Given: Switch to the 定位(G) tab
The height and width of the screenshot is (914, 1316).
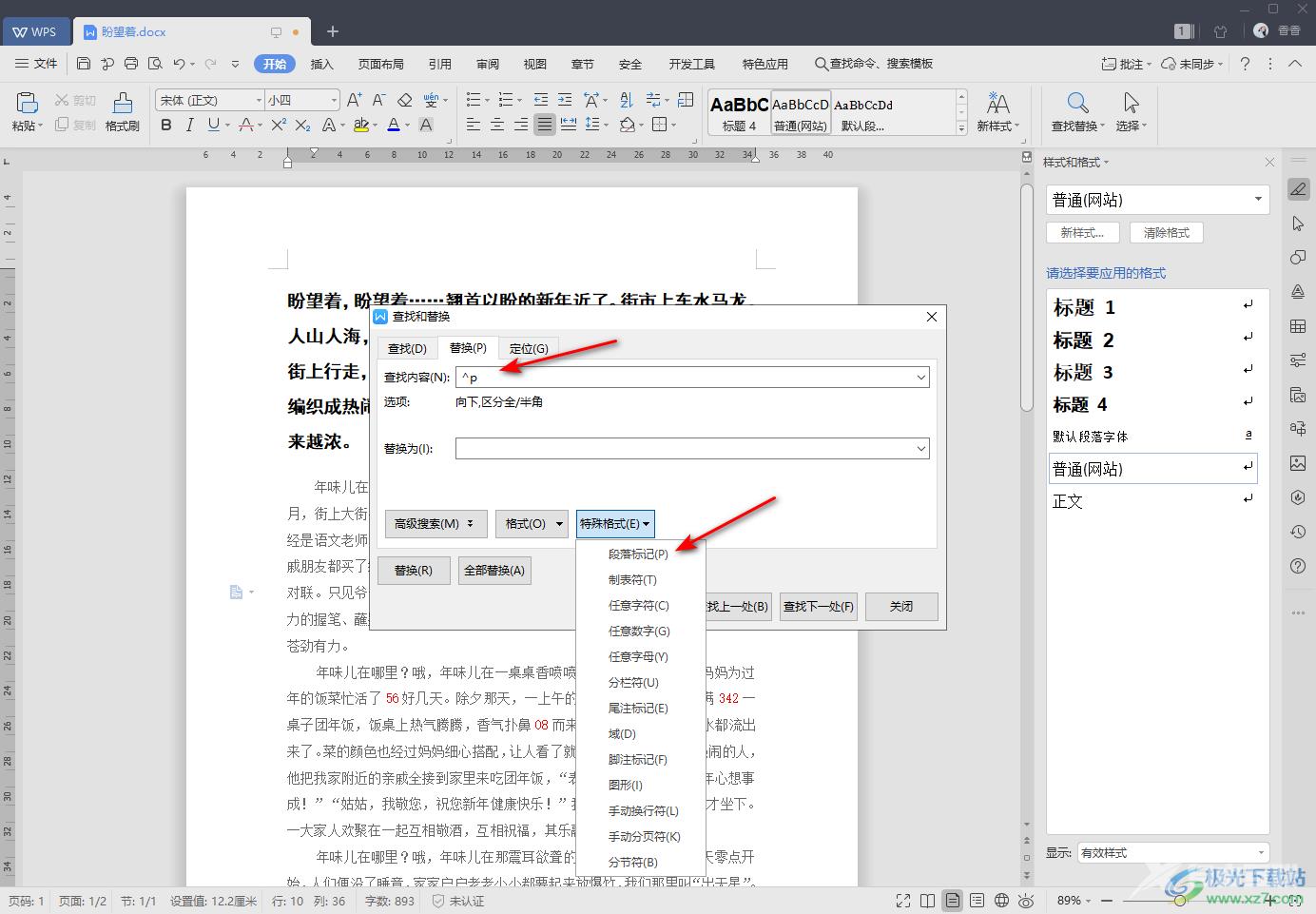Looking at the screenshot, I should pyautogui.click(x=529, y=348).
